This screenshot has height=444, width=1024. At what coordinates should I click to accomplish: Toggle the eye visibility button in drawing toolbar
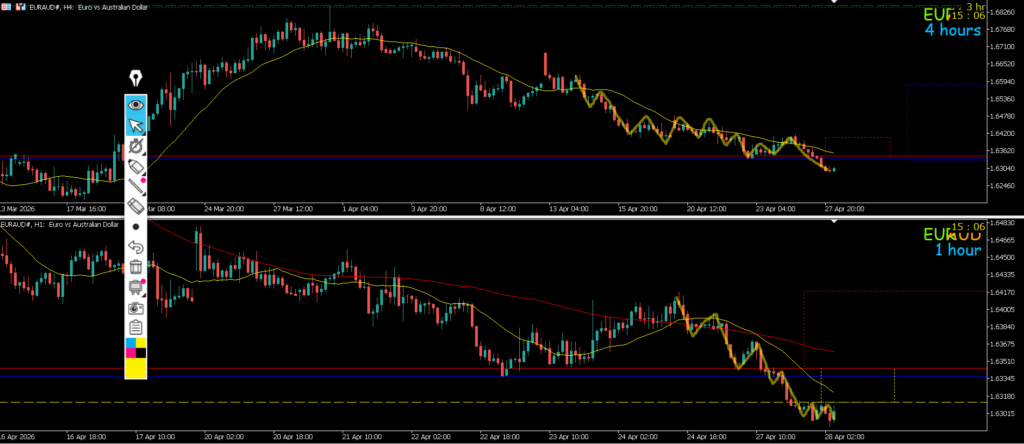point(136,104)
